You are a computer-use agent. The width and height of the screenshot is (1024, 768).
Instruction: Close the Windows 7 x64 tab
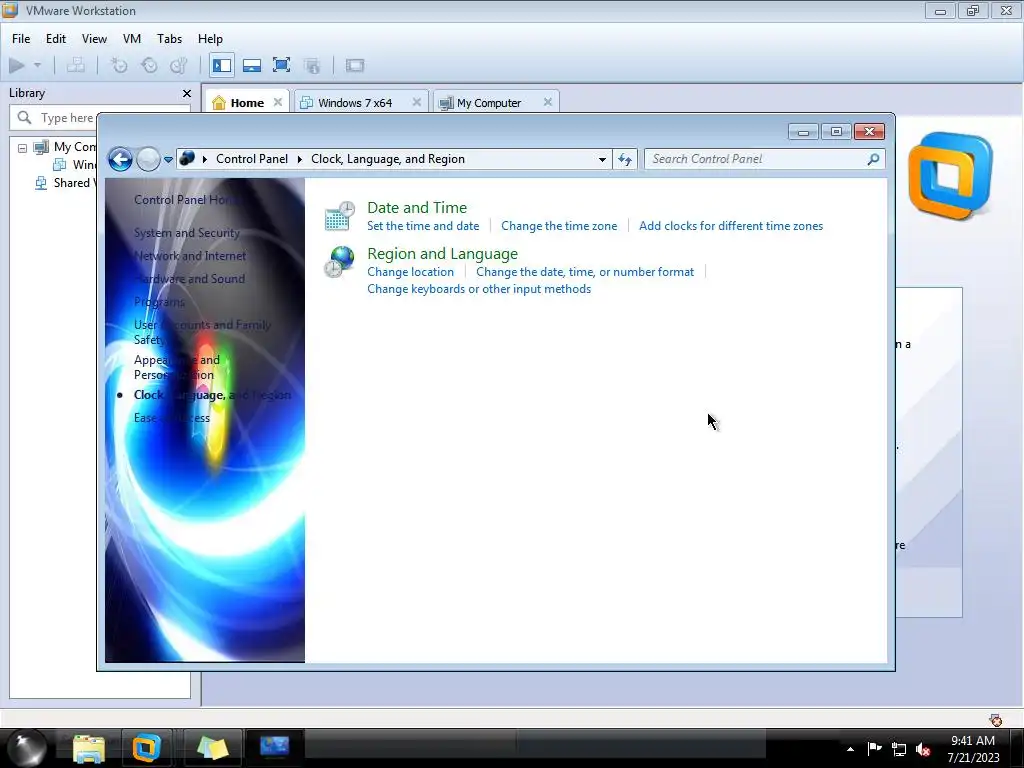417,102
